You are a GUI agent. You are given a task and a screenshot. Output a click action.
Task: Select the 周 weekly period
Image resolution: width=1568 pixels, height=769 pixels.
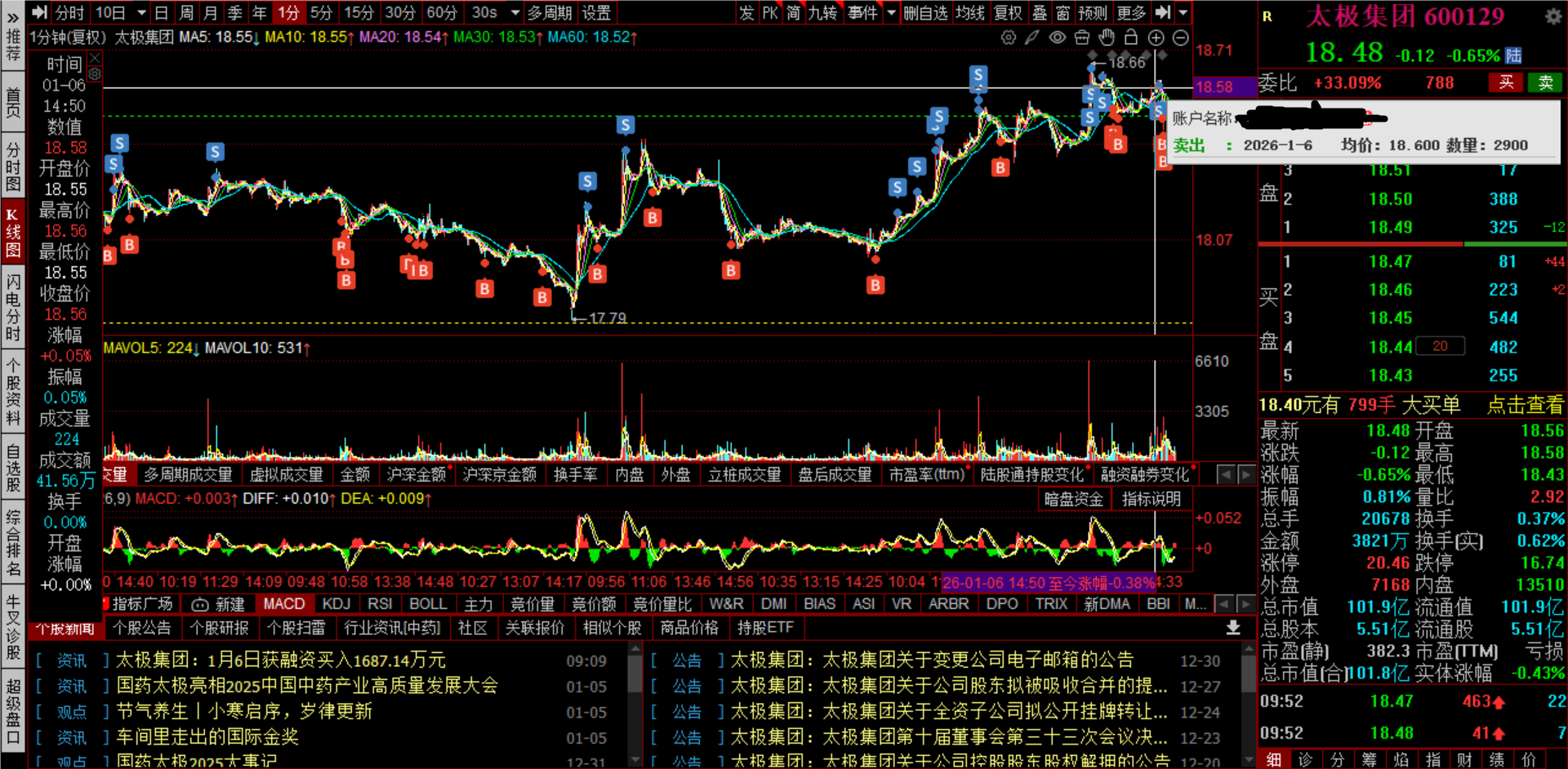click(186, 12)
